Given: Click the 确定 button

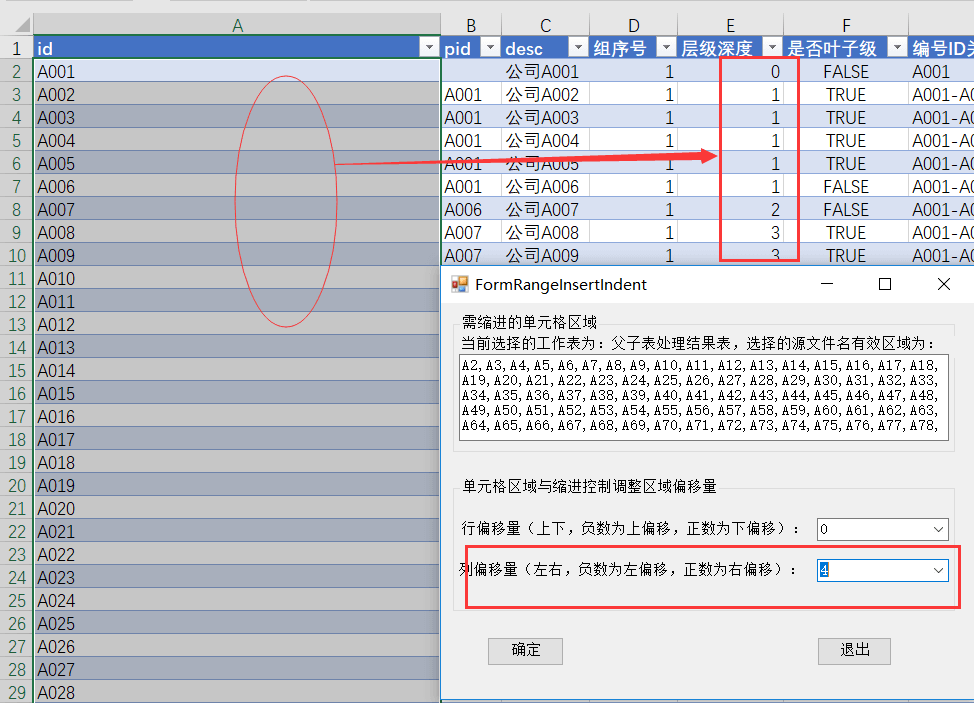Looking at the screenshot, I should pos(526,651).
